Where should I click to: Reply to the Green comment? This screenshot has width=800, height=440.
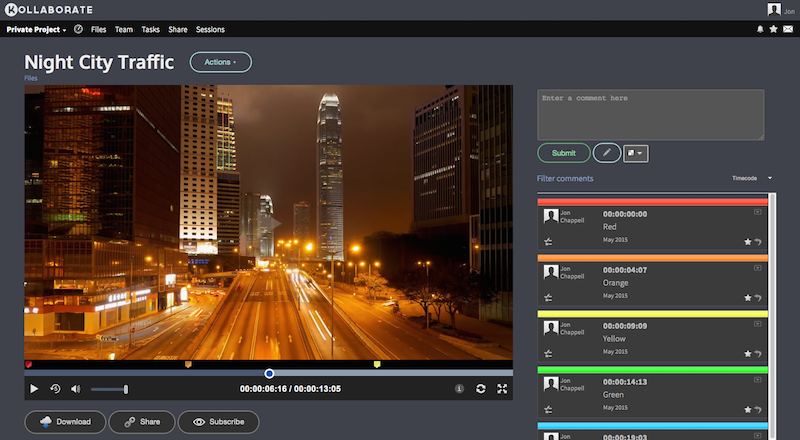[758, 409]
